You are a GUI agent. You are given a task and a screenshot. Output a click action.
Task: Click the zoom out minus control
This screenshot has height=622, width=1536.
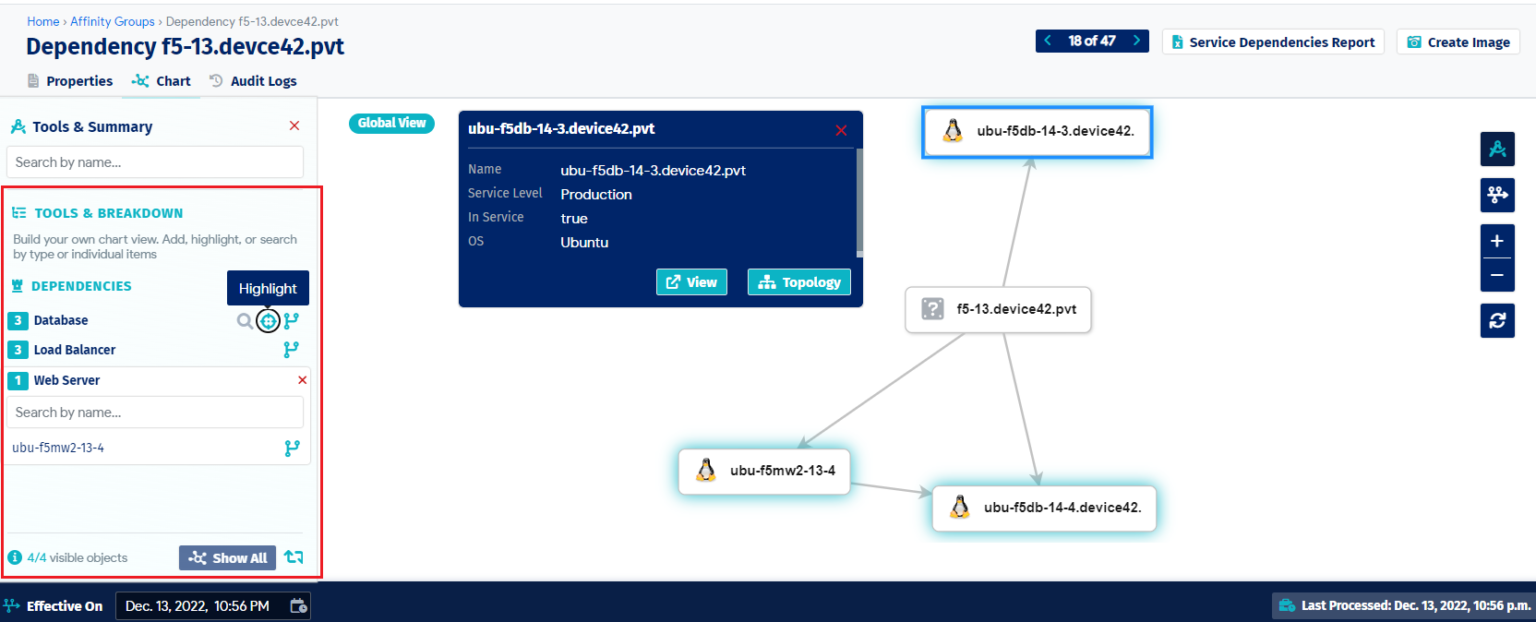point(1497,274)
